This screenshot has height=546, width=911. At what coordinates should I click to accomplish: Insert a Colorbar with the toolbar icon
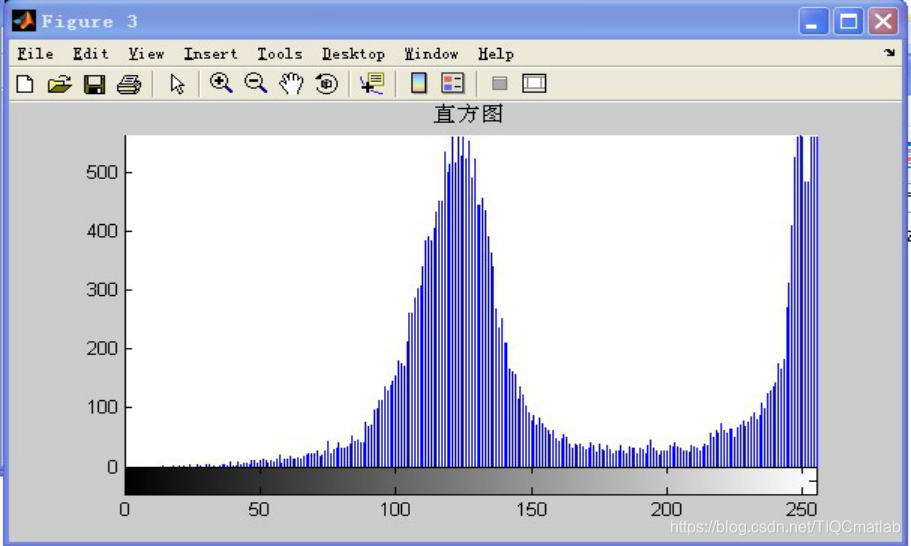coord(418,83)
